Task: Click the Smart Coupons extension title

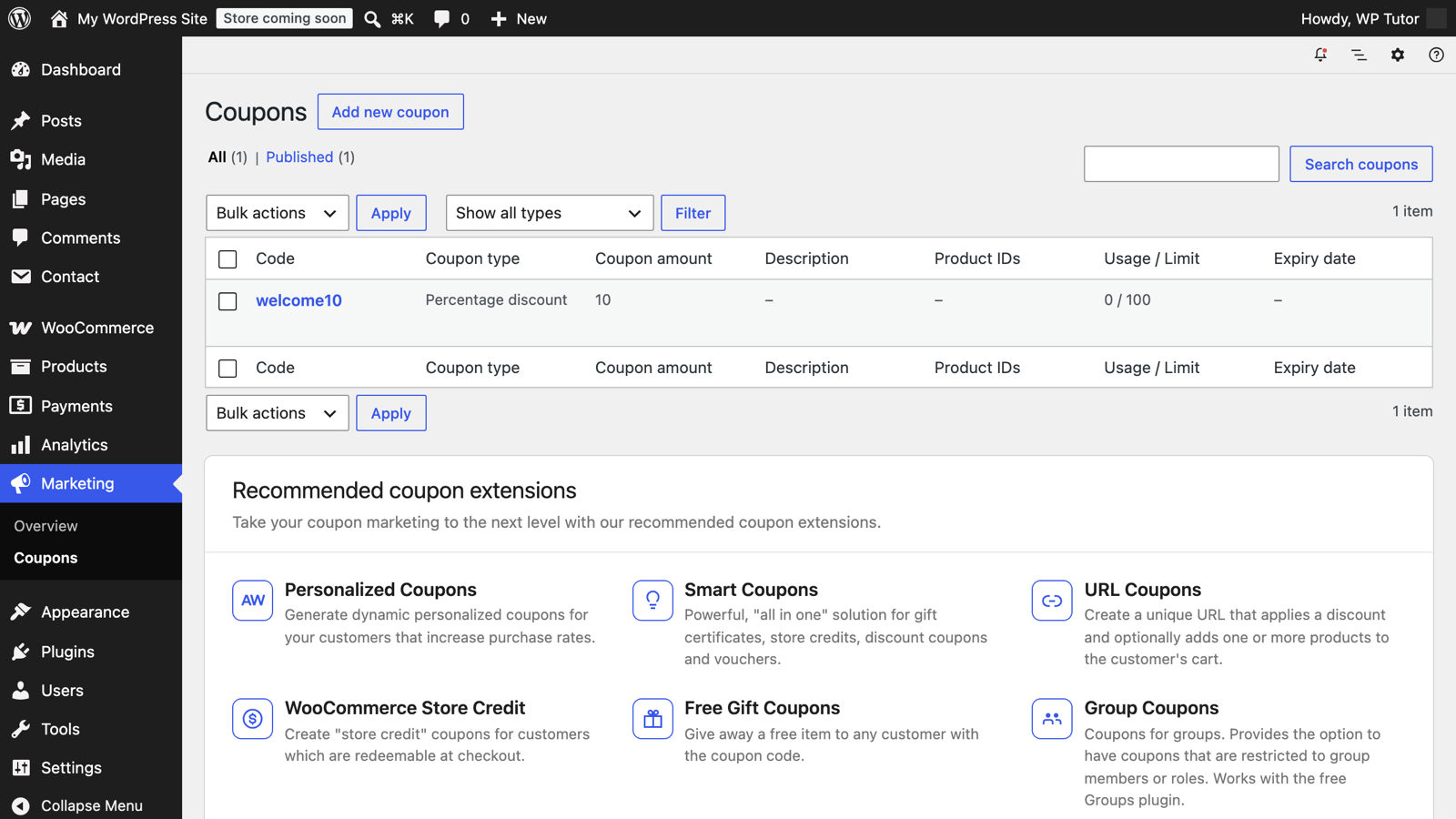Action: click(x=751, y=590)
